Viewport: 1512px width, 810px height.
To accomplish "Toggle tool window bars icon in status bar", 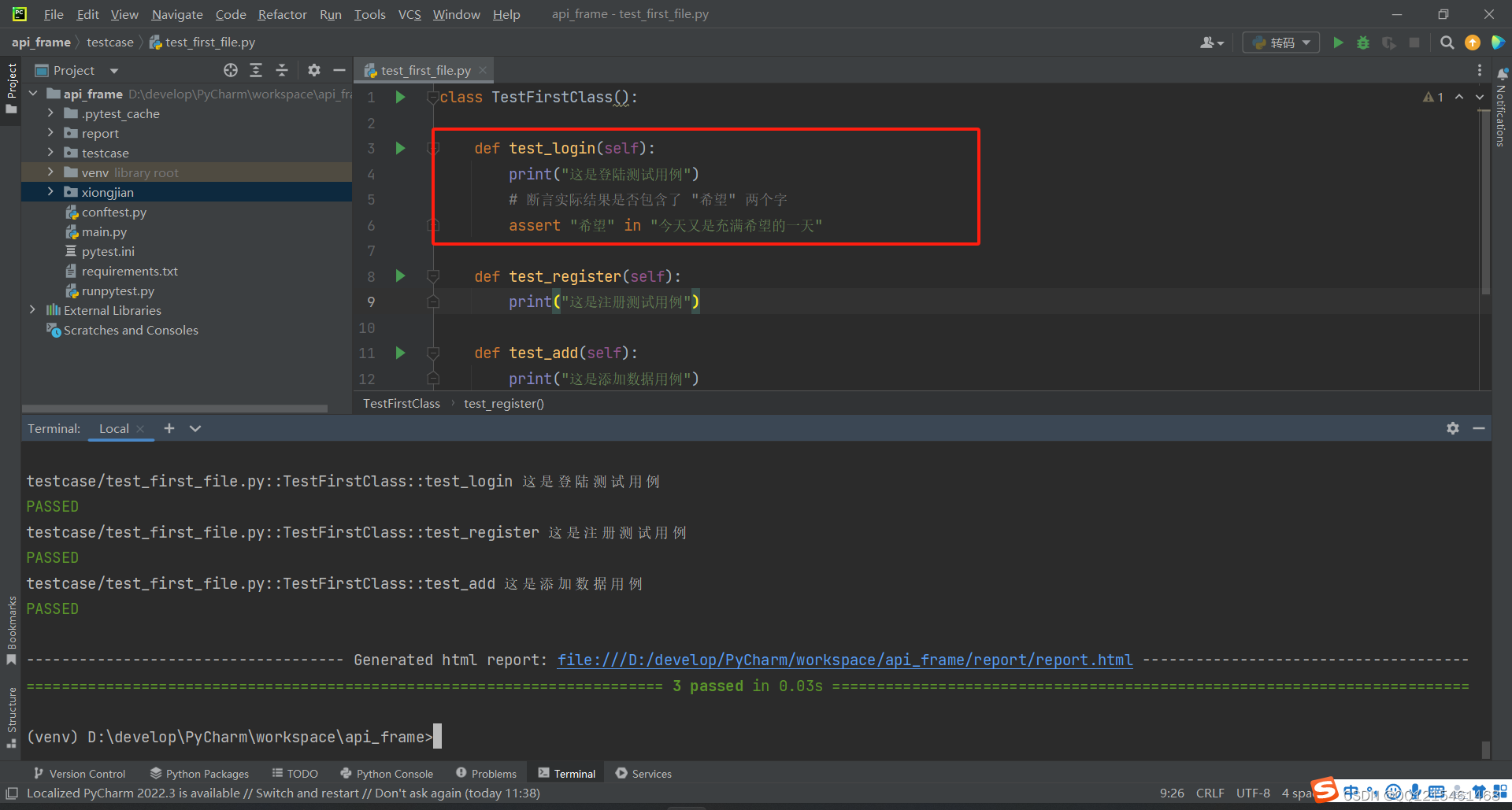I will pos(12,793).
